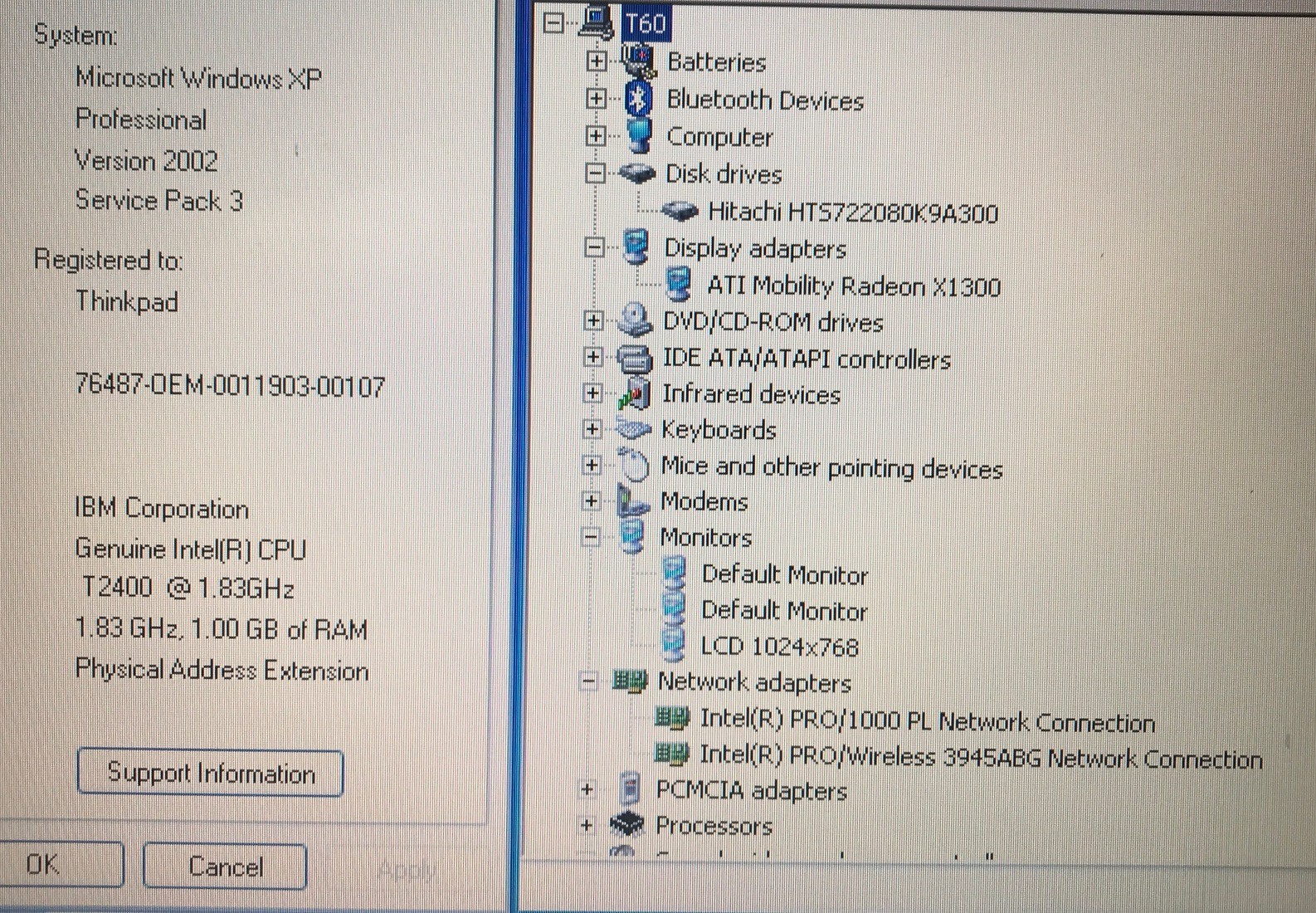Click the Keyboards category icon

(x=633, y=429)
